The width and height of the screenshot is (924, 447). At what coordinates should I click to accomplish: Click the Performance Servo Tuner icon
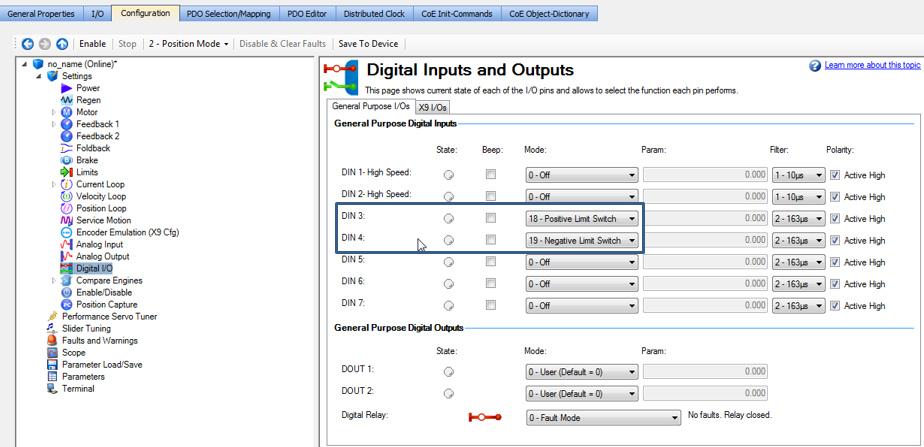tap(52, 317)
